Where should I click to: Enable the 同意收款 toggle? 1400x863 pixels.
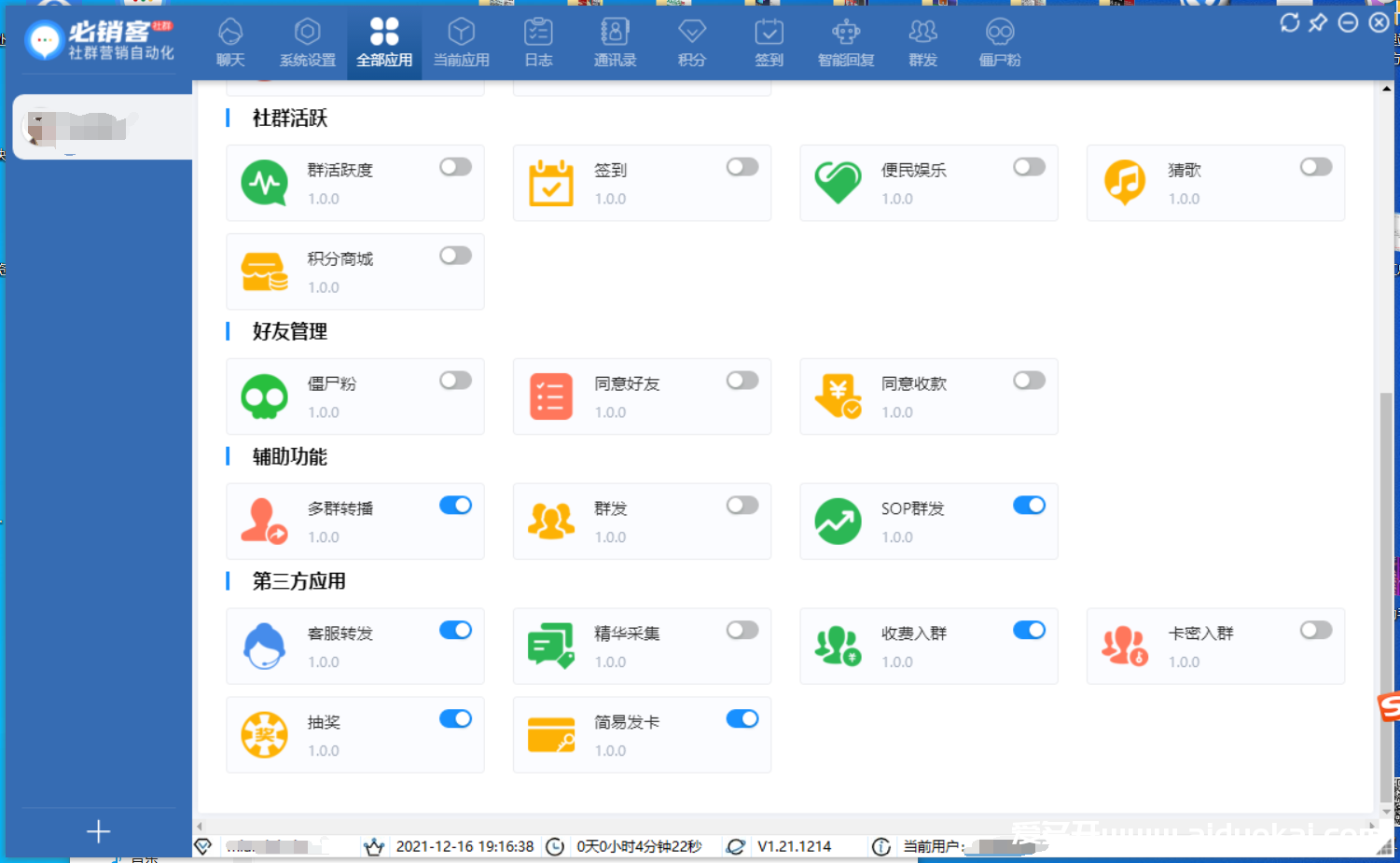tap(1030, 381)
